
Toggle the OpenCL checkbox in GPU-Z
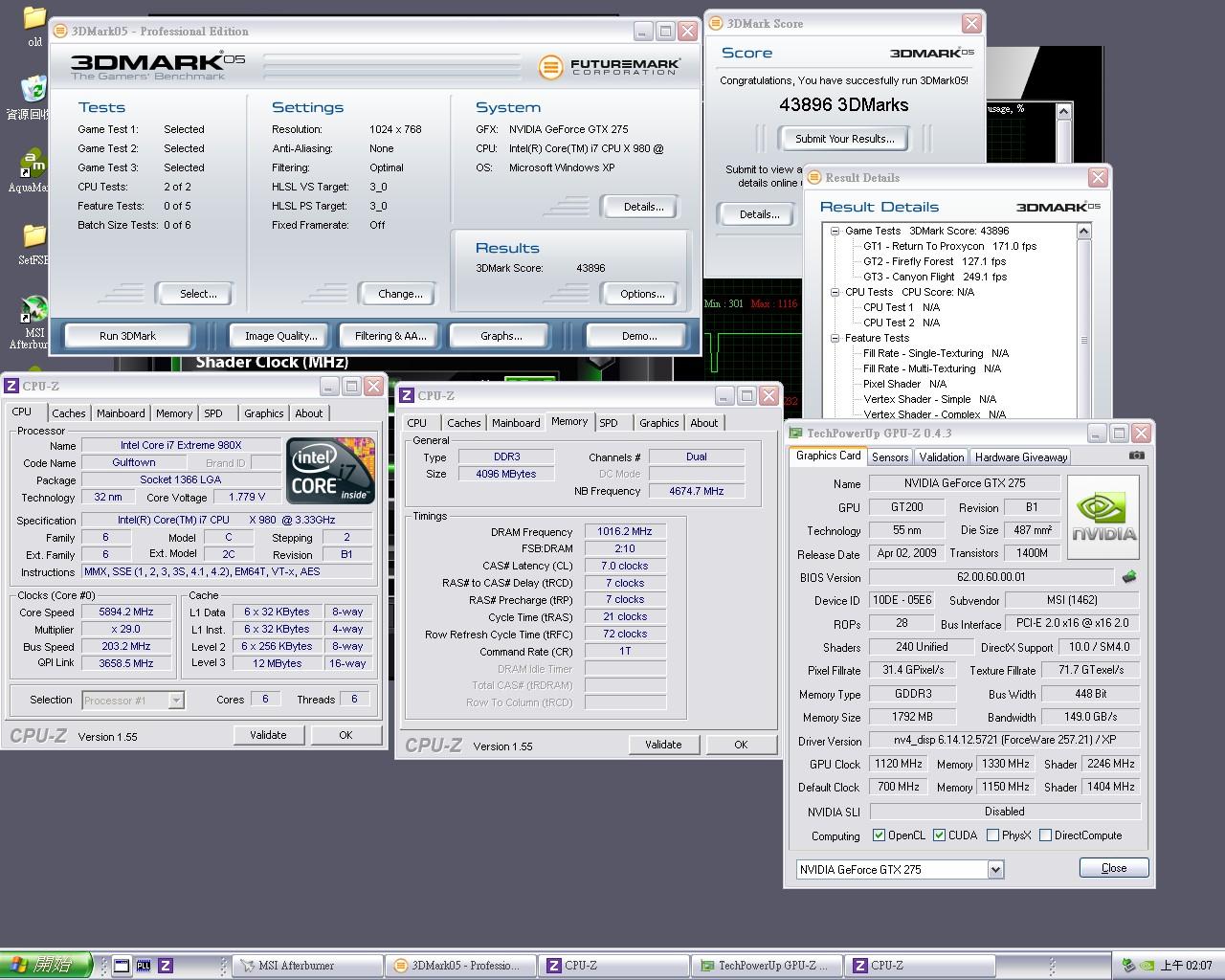(879, 835)
